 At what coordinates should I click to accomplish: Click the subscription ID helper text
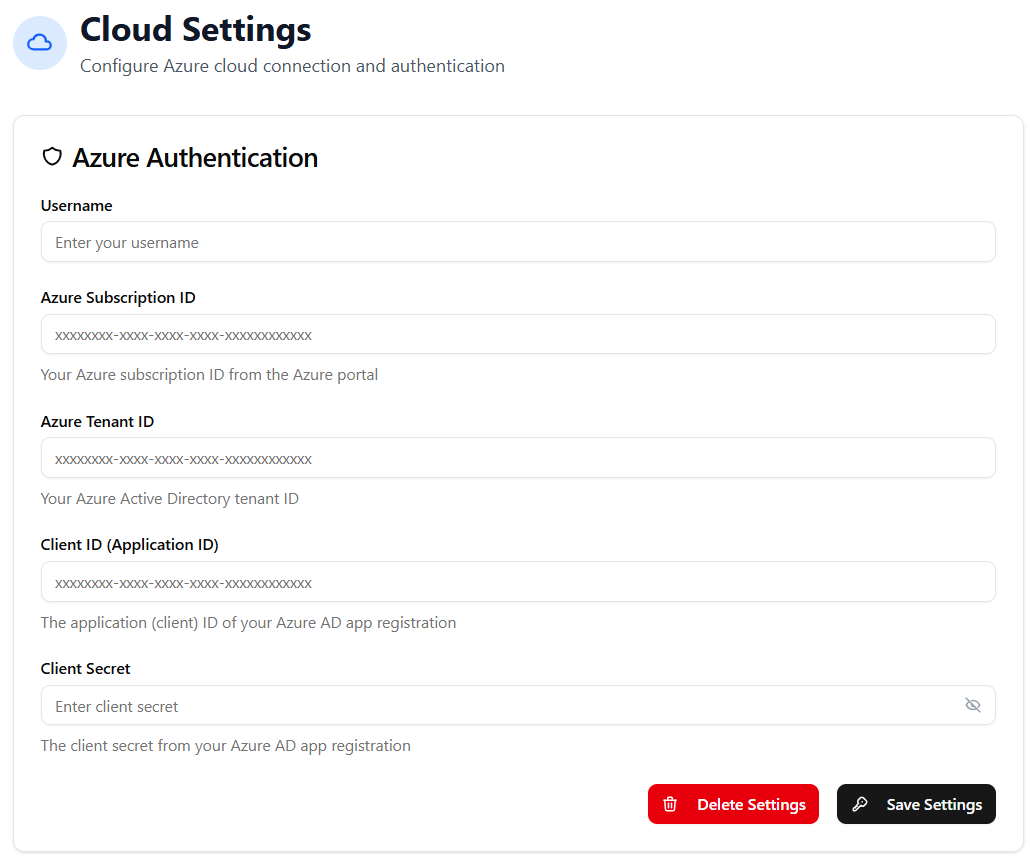209,374
